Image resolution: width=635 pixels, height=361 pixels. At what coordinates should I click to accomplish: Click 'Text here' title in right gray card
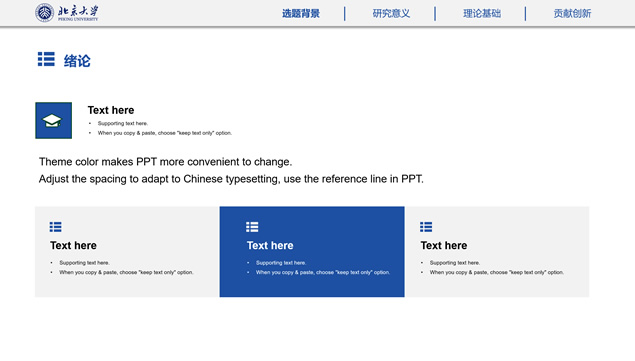pyautogui.click(x=444, y=246)
